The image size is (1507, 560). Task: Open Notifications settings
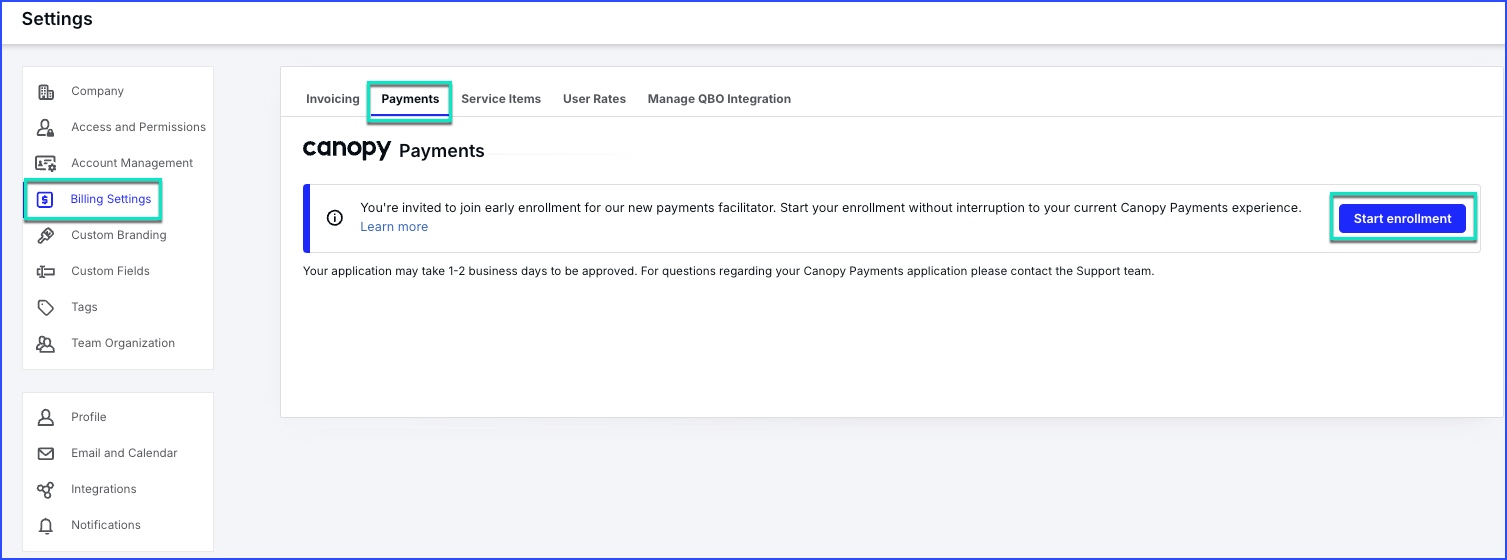coord(106,525)
